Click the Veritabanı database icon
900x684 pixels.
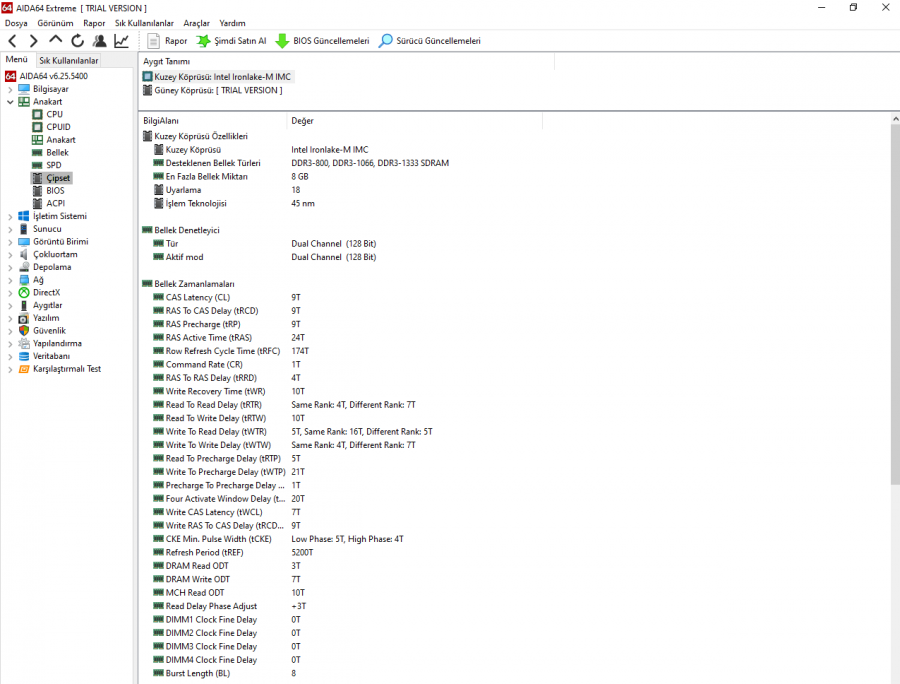tap(24, 356)
